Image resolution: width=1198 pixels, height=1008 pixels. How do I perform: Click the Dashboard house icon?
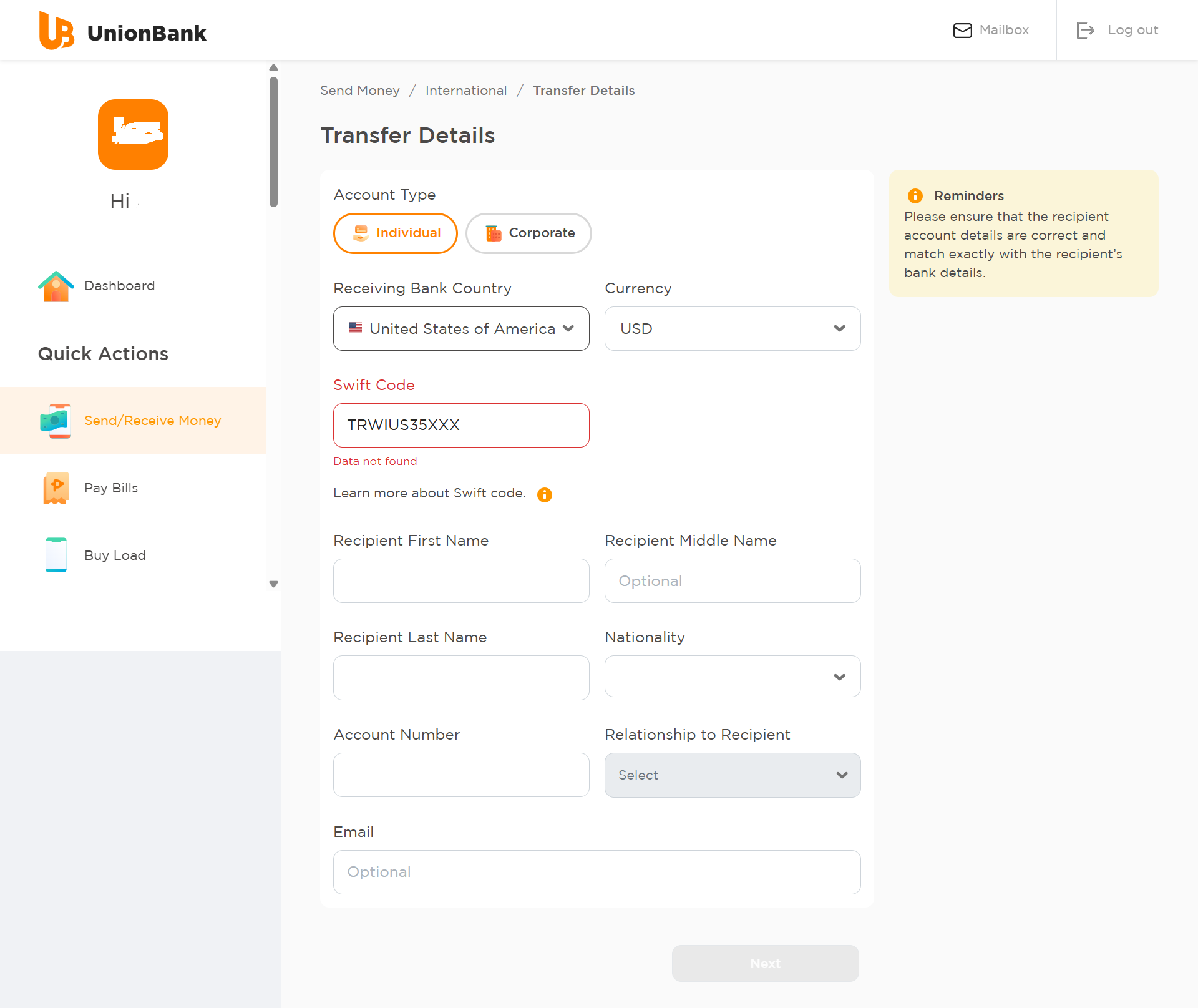(x=56, y=286)
